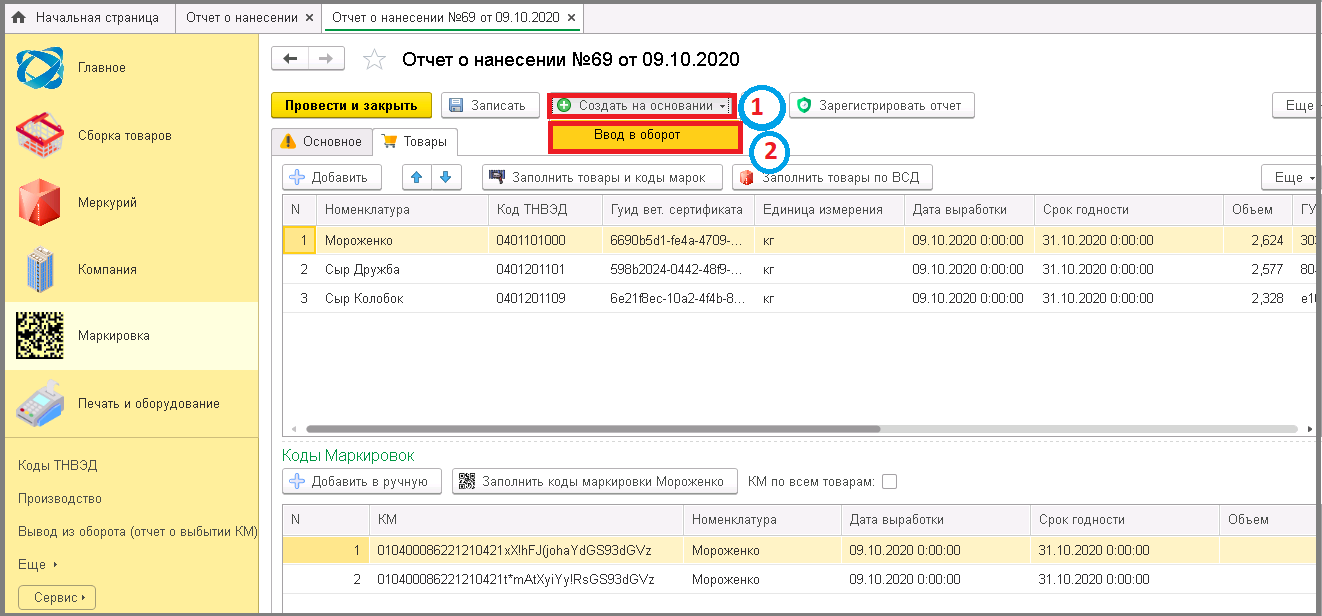Screen dimensions: 1322x616
Task: Open the Компания building icon
Action: (40, 269)
